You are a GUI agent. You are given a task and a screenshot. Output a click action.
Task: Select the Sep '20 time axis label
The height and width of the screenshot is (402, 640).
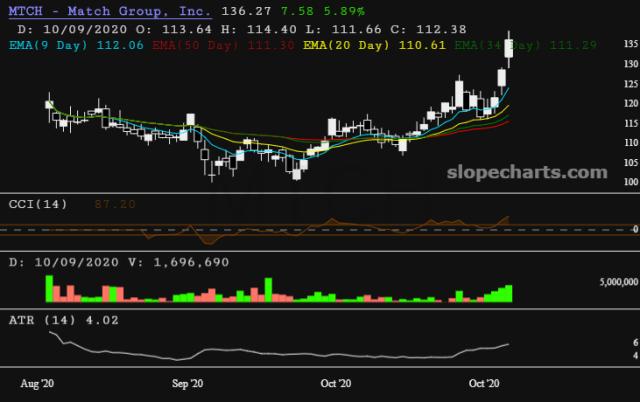tap(187, 384)
